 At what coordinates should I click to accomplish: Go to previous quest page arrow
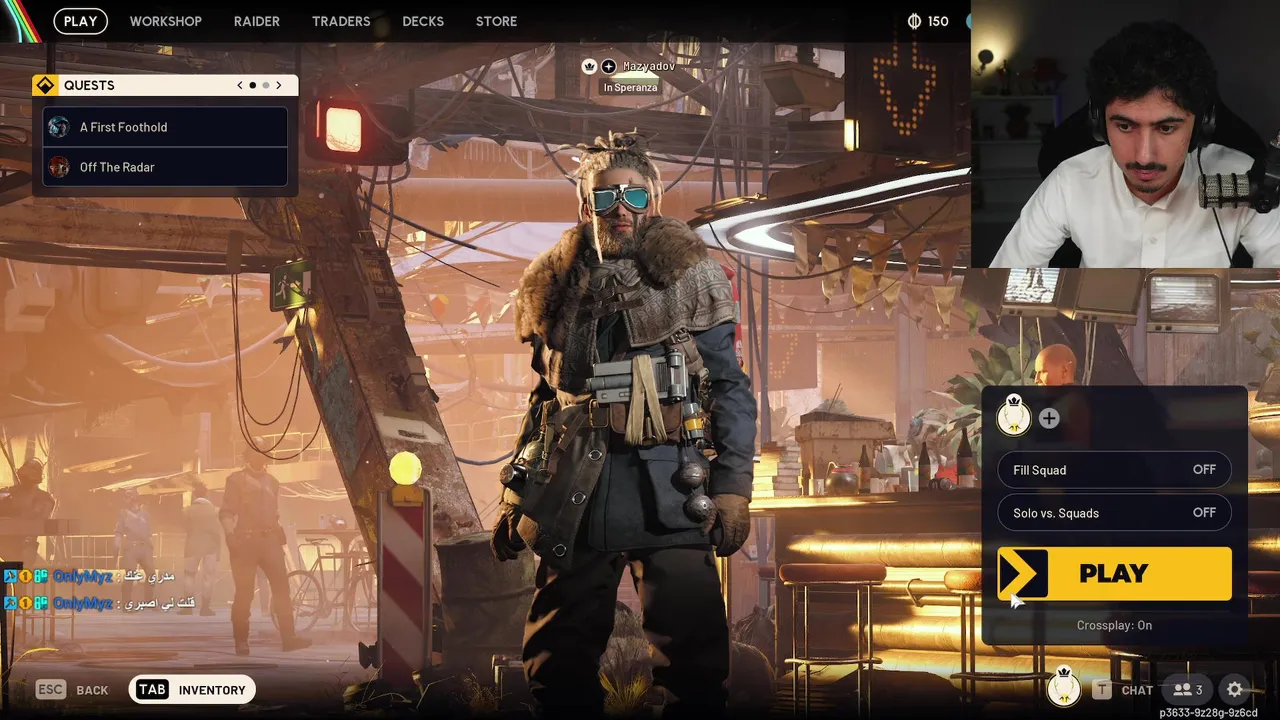point(240,85)
